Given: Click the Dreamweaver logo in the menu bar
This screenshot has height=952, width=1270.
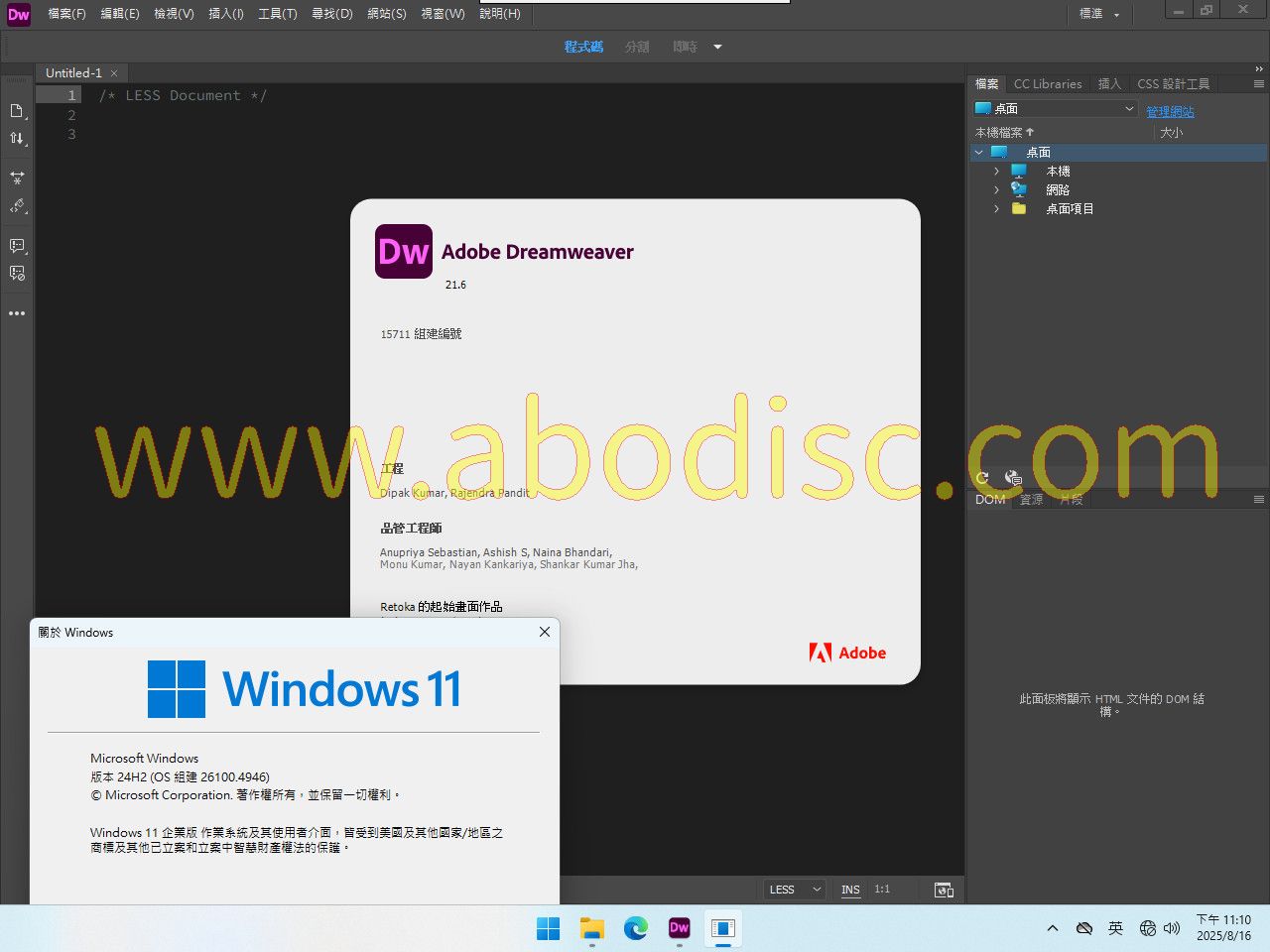Looking at the screenshot, I should click(19, 14).
